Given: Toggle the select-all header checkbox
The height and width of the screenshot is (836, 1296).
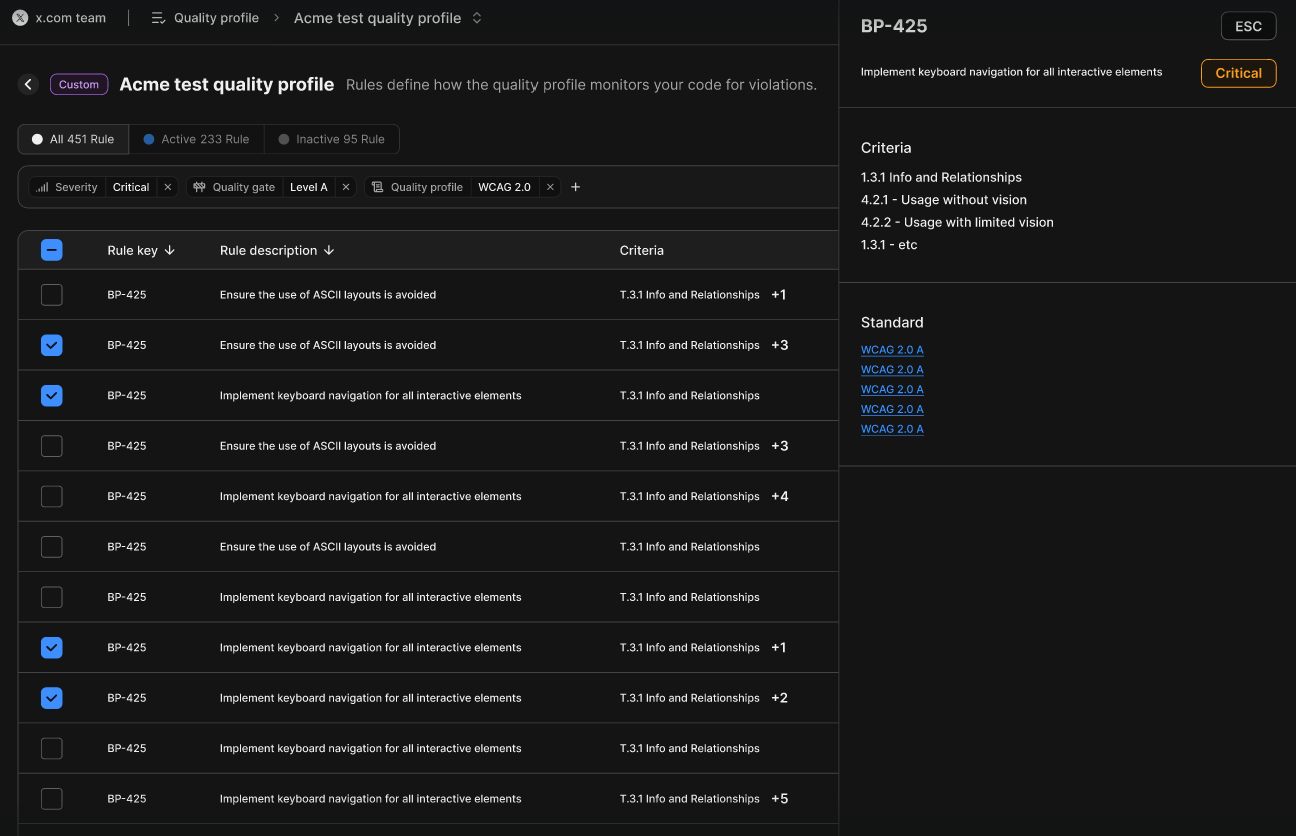Looking at the screenshot, I should [x=52, y=251].
